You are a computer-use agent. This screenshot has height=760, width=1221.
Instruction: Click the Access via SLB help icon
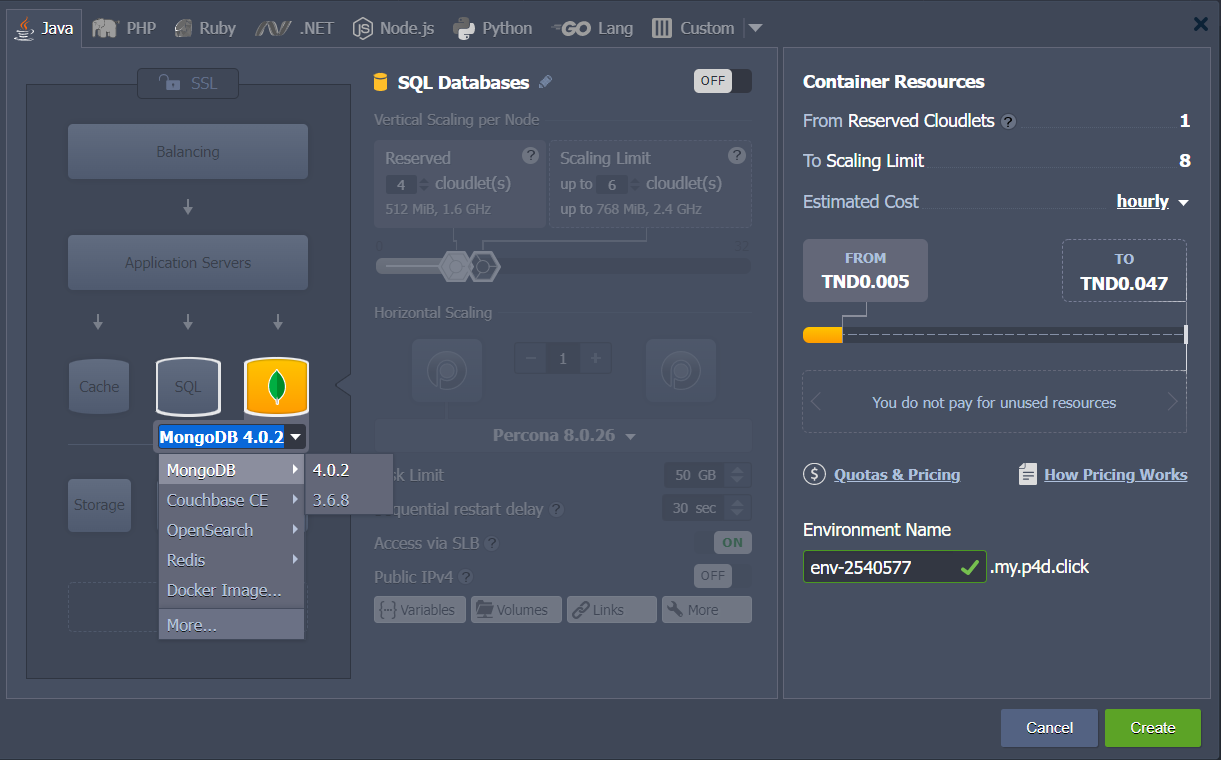pos(492,543)
